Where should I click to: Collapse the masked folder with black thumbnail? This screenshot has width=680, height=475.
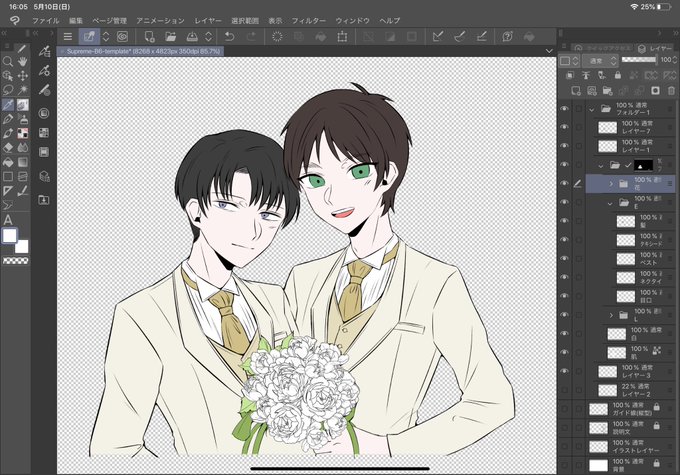(601, 165)
